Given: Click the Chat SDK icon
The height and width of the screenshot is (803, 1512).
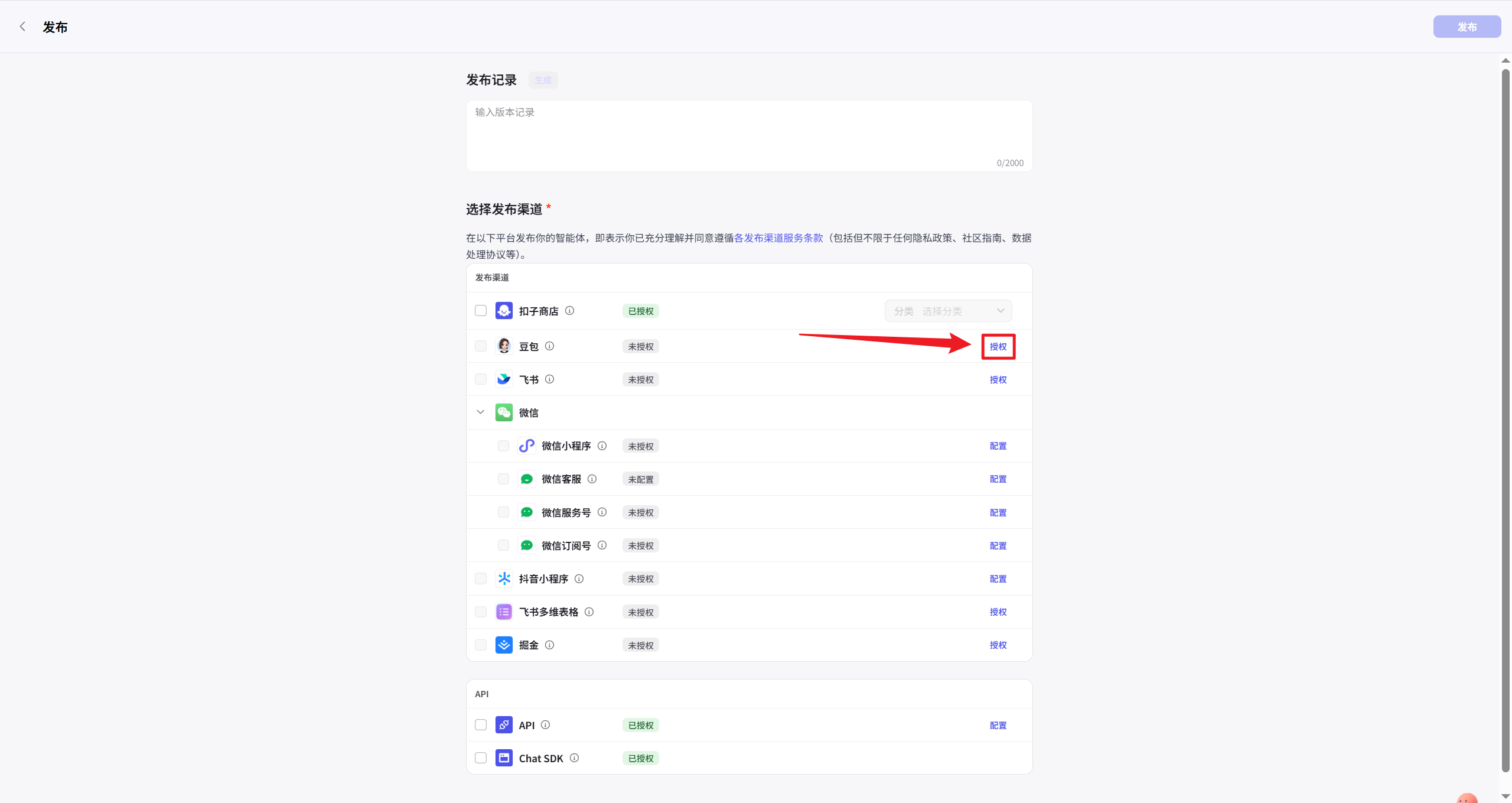Looking at the screenshot, I should [x=504, y=758].
